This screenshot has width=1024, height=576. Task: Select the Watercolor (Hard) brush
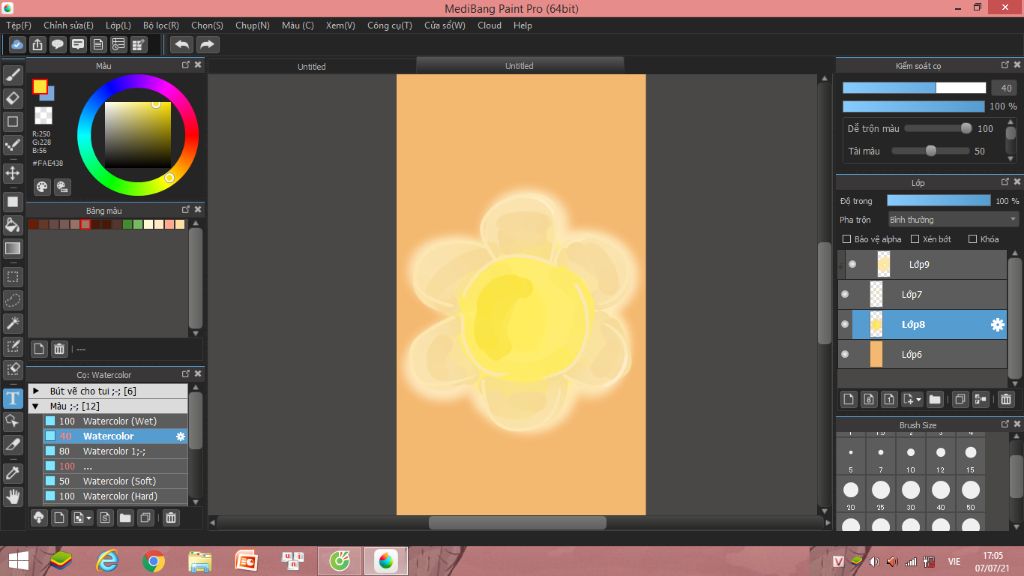point(116,496)
